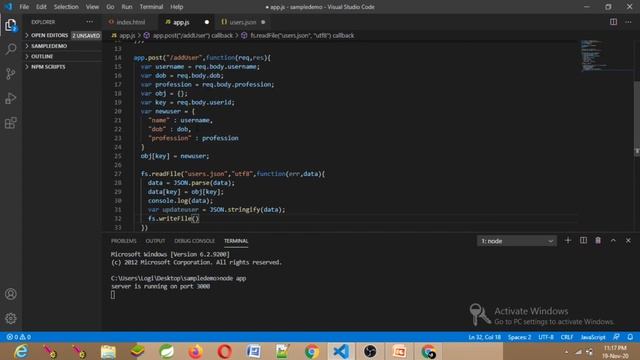Expand the Open Editors section
Viewport: 640px width, 360px height.
(x=62, y=36)
